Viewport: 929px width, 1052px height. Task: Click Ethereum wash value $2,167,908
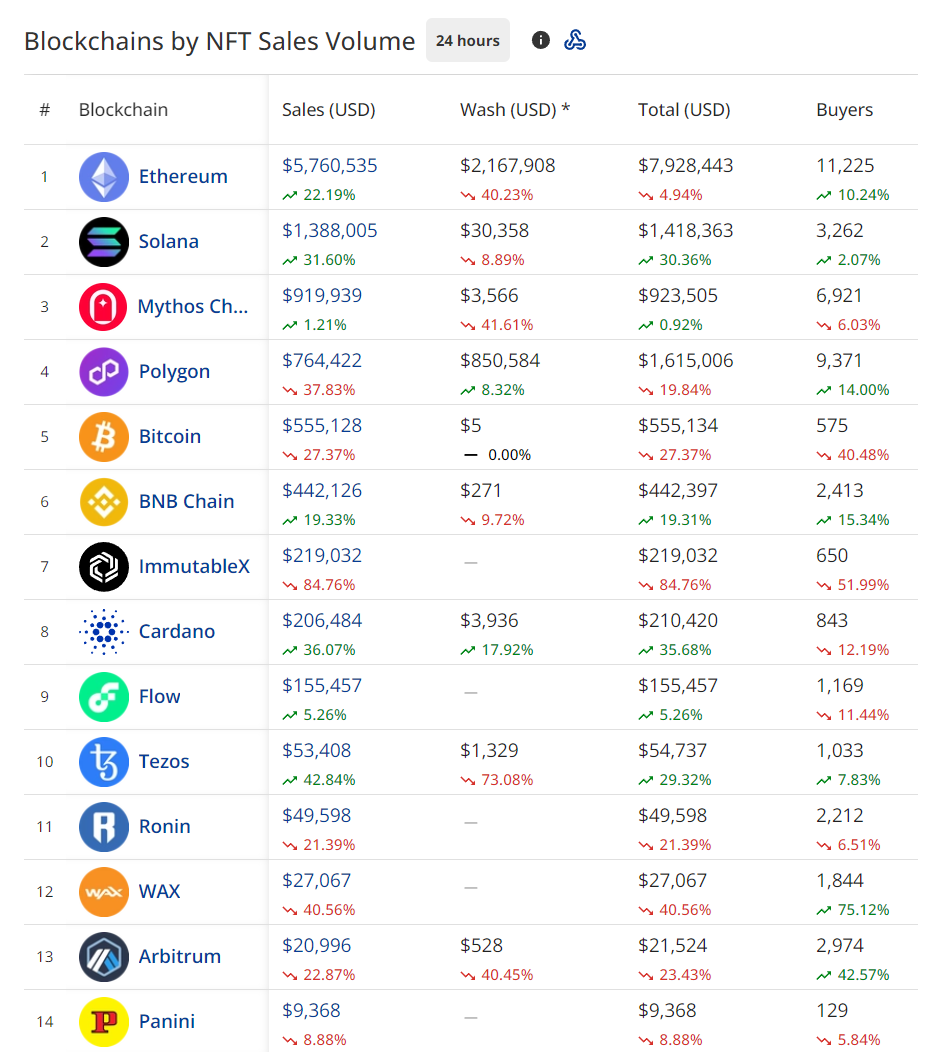508,166
